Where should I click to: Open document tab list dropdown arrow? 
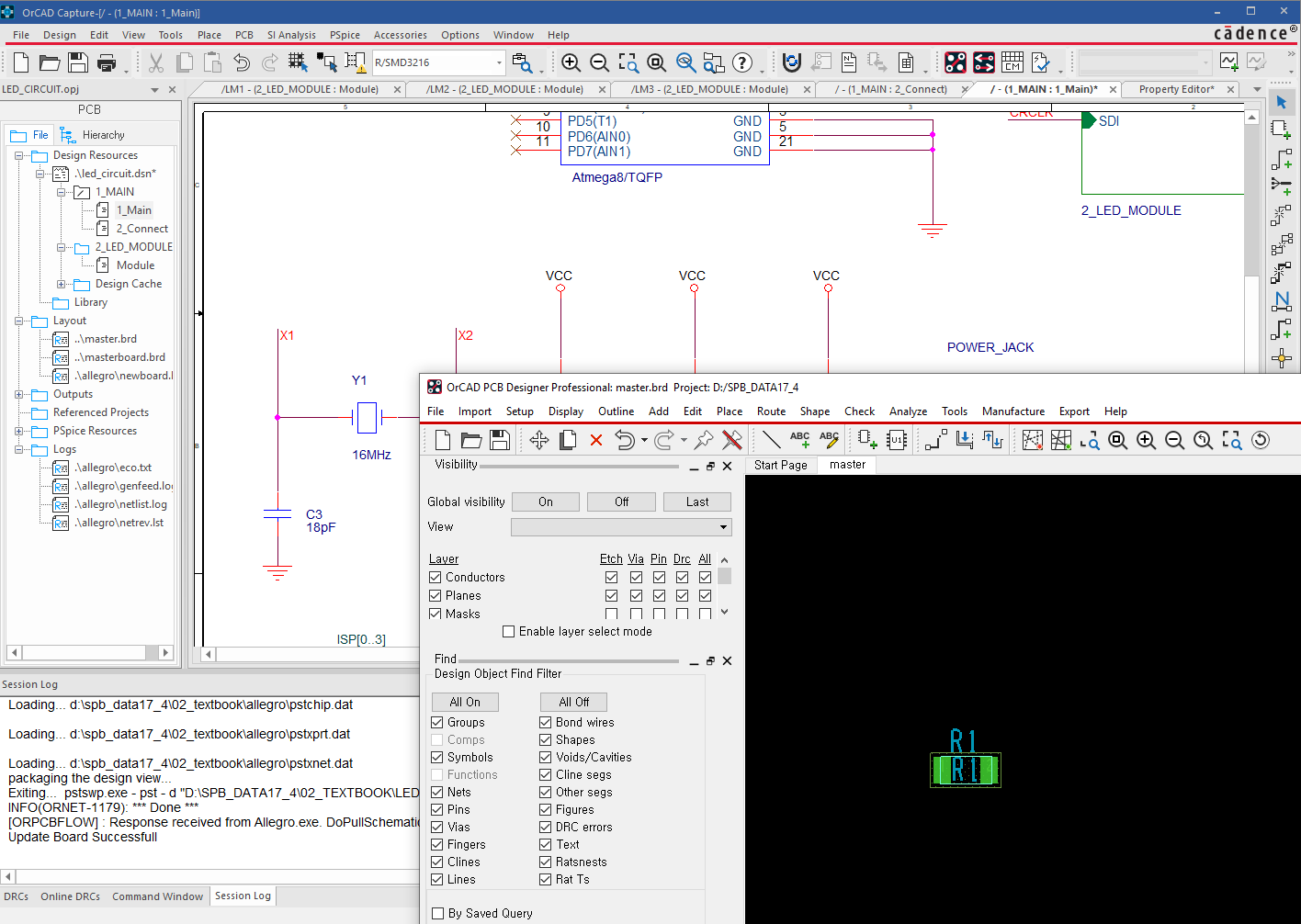coord(1258,90)
